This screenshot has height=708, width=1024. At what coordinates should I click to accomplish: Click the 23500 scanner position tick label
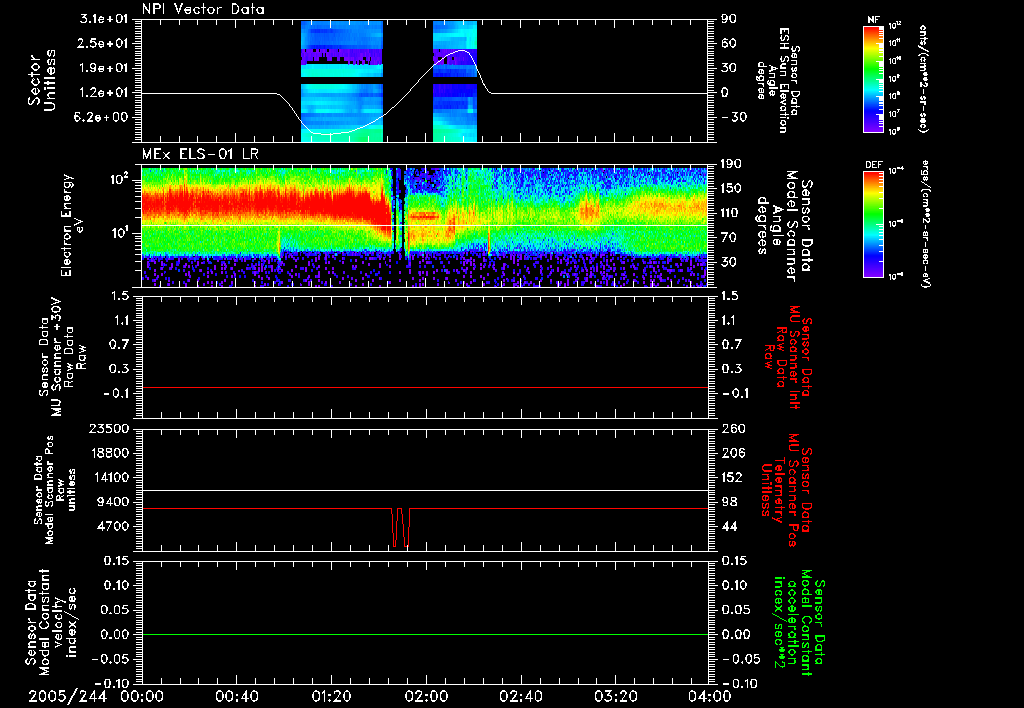click(110, 428)
